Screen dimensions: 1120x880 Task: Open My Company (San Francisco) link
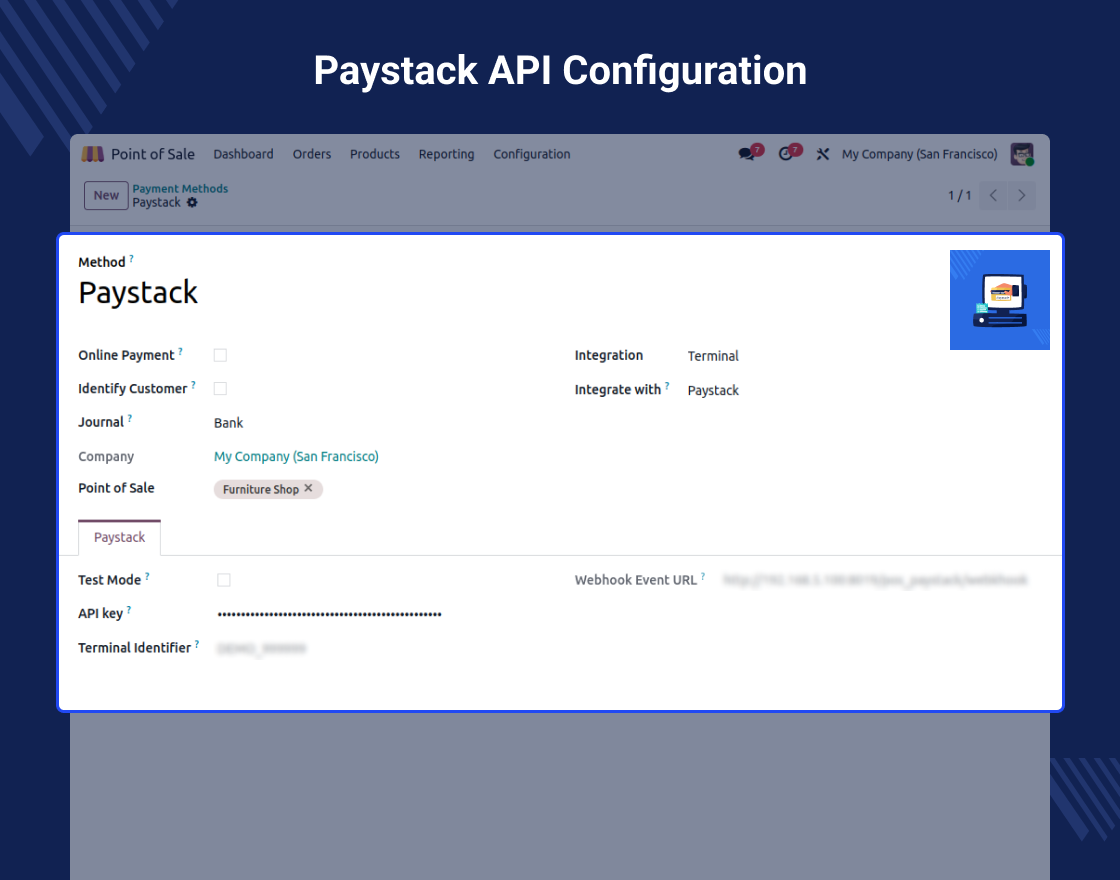[296, 456]
